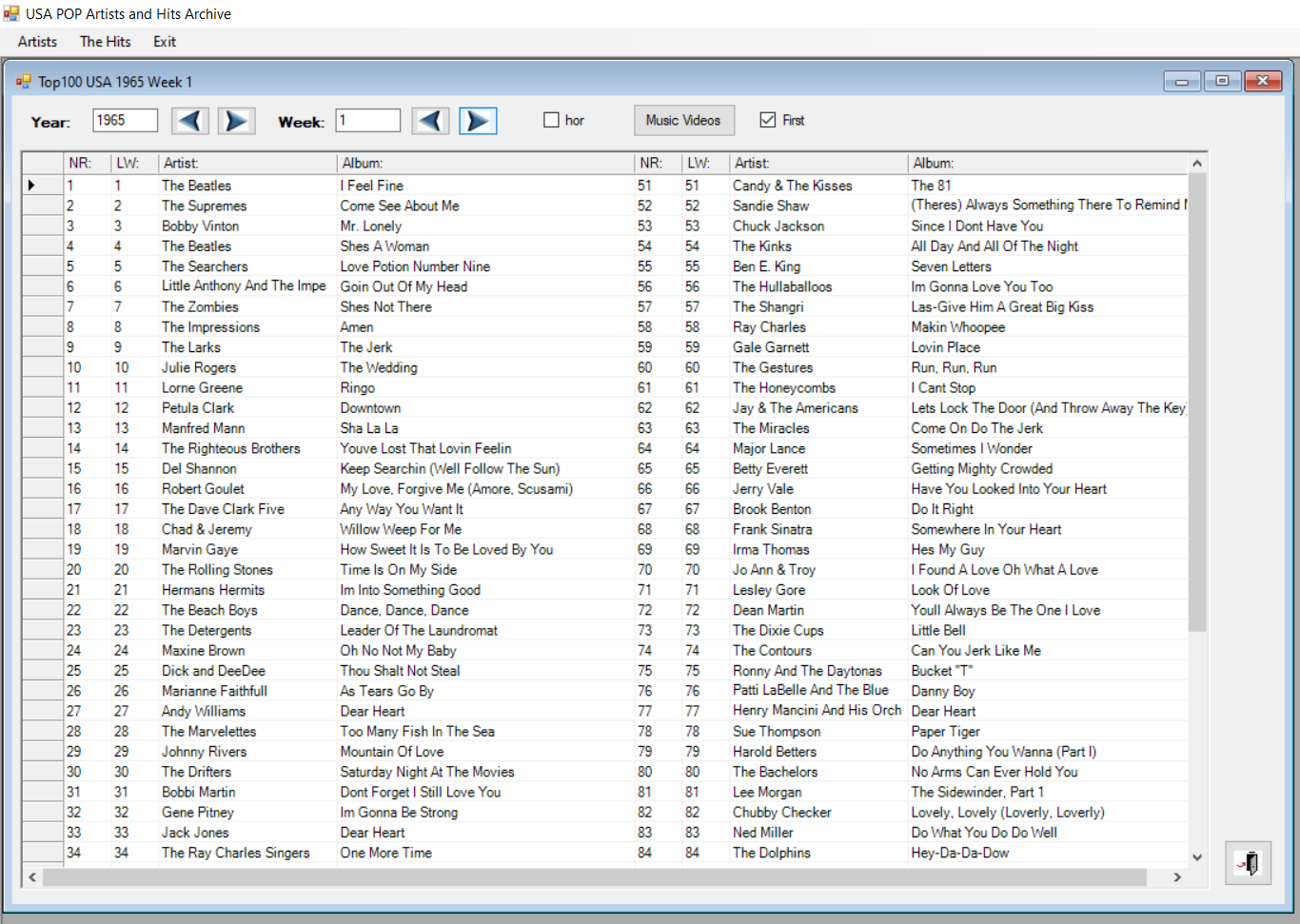The width and height of the screenshot is (1300, 924).
Task: Select 'The Miracles' artist cell
Action: click(818, 428)
